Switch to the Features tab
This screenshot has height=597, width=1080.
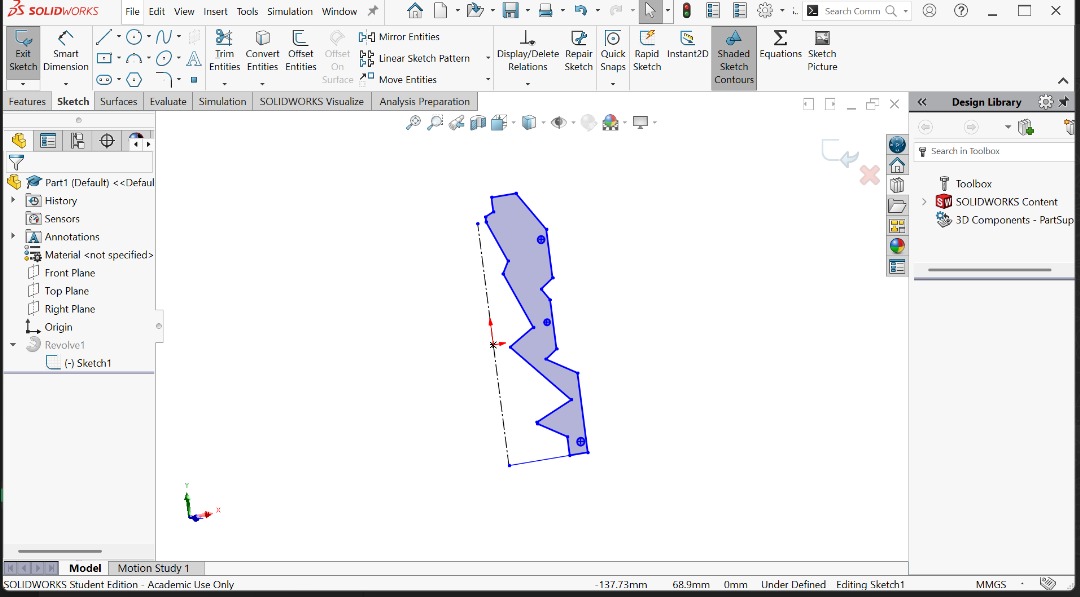click(x=27, y=102)
